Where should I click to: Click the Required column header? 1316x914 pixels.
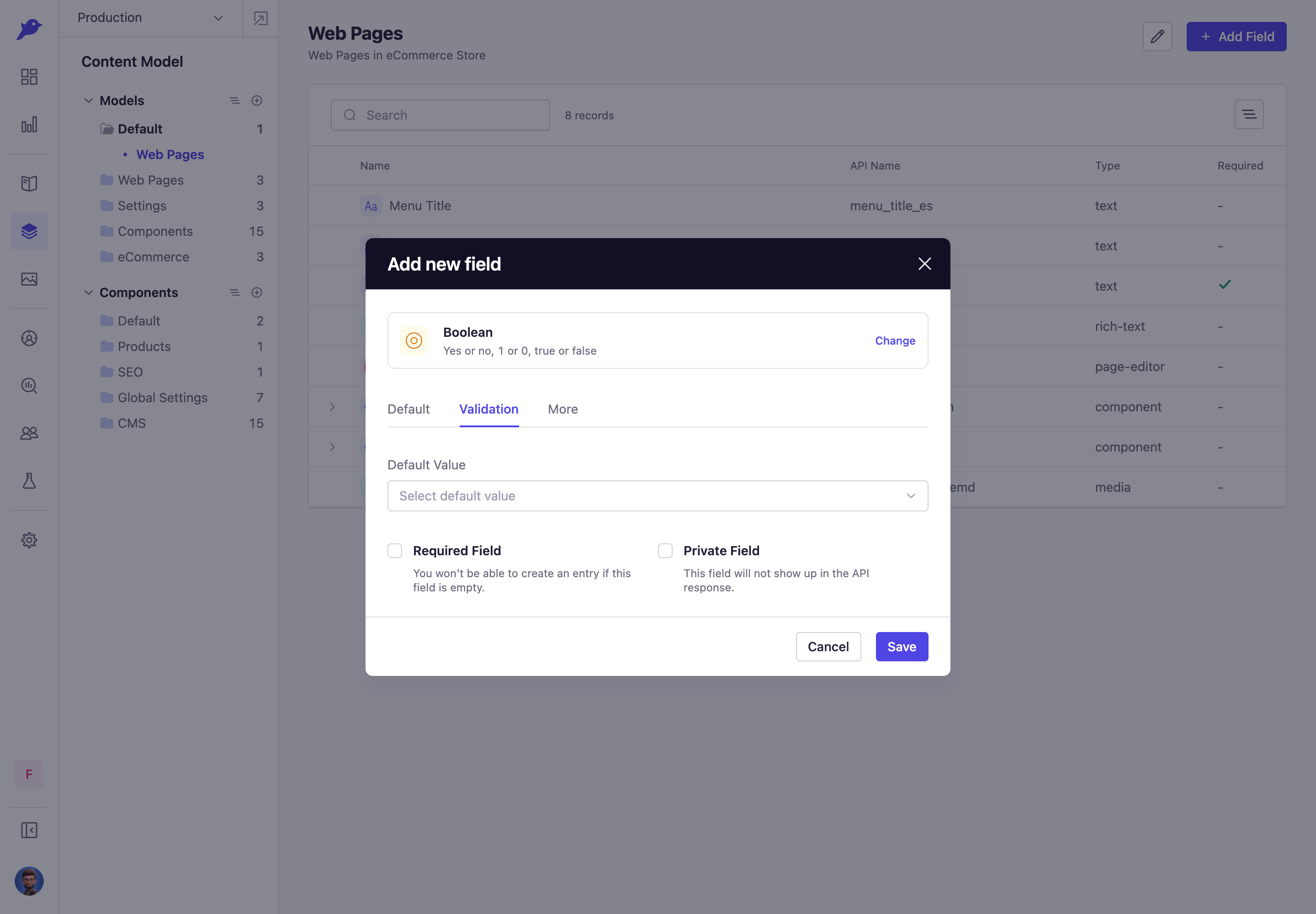(x=1240, y=165)
